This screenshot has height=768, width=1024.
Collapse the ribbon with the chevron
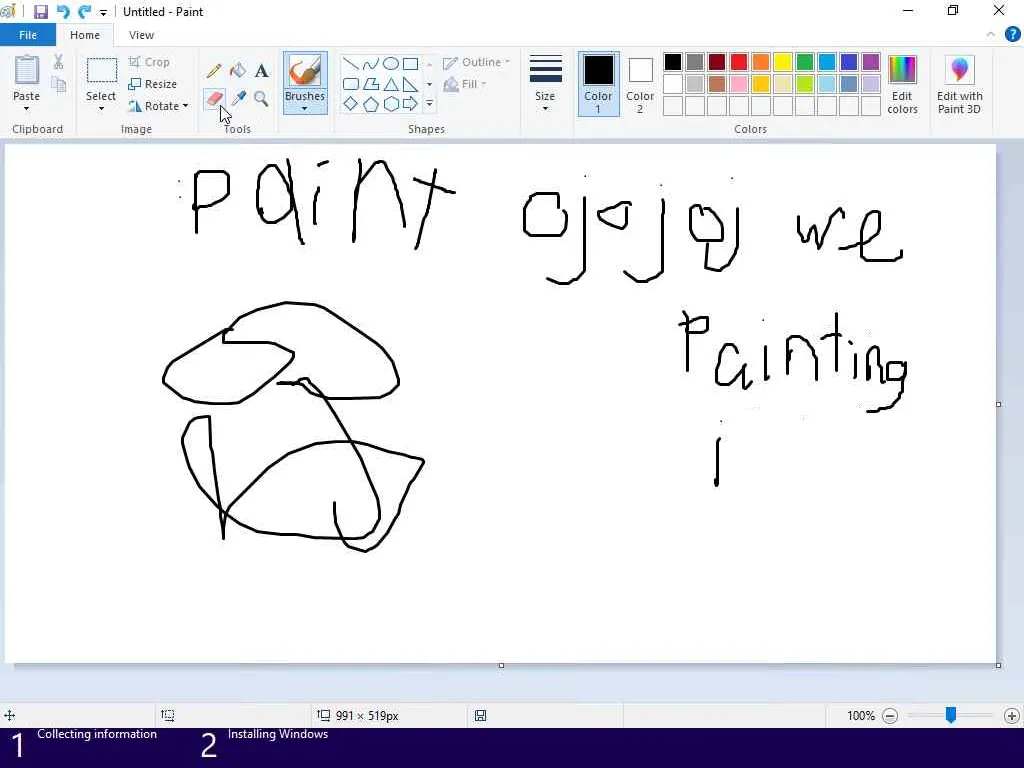[991, 35]
